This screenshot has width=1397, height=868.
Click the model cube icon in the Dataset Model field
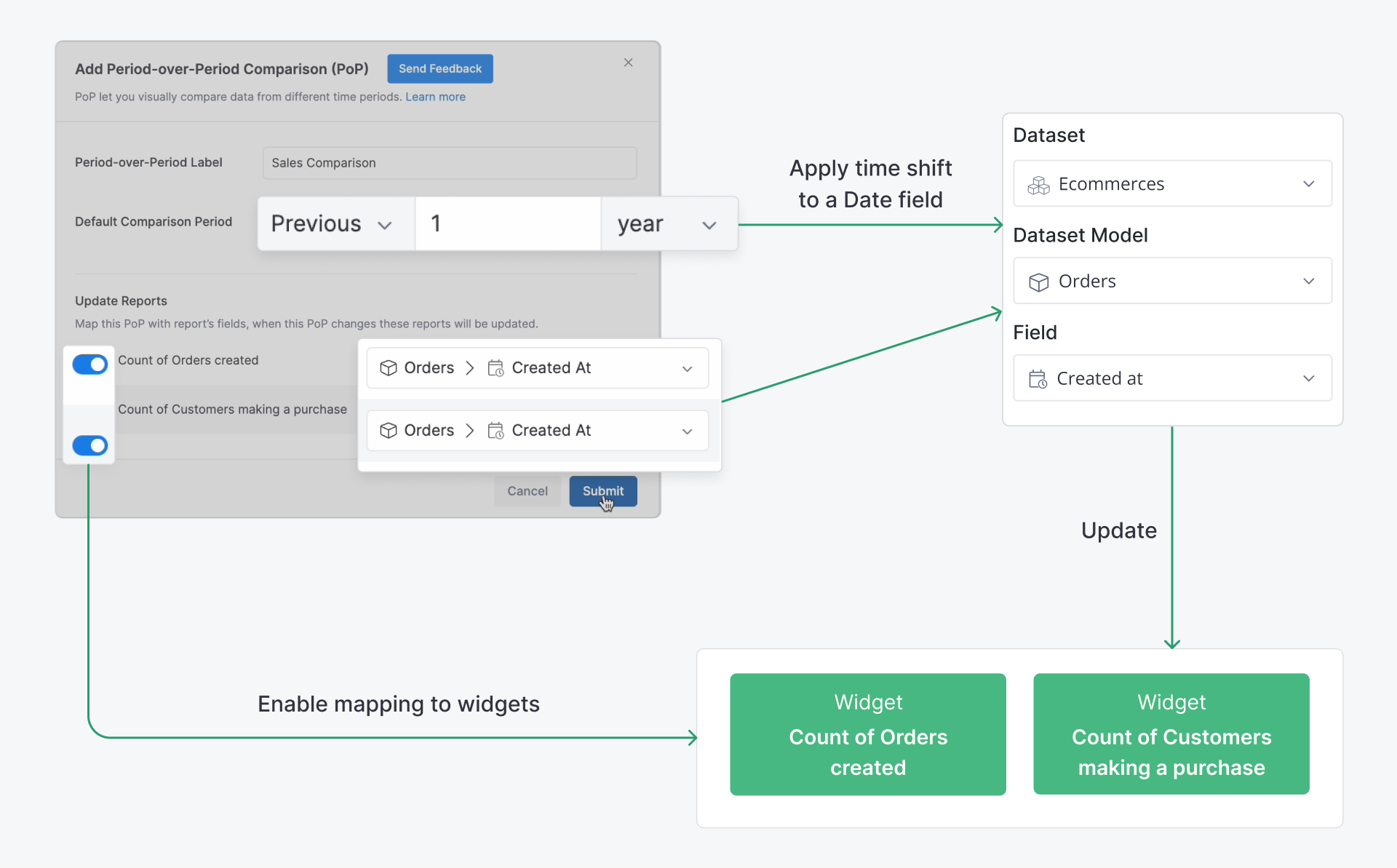pos(1038,282)
